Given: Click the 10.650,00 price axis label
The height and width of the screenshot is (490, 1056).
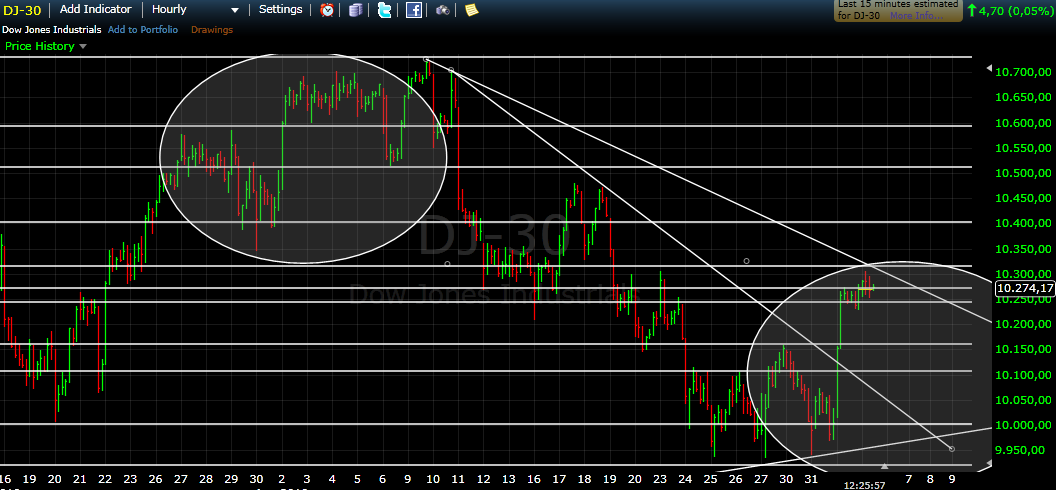Looking at the screenshot, I should pyautogui.click(x=1022, y=98).
